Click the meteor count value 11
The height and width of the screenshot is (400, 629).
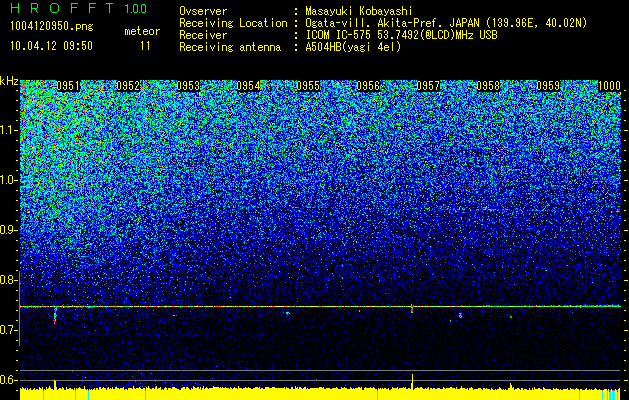[145, 46]
